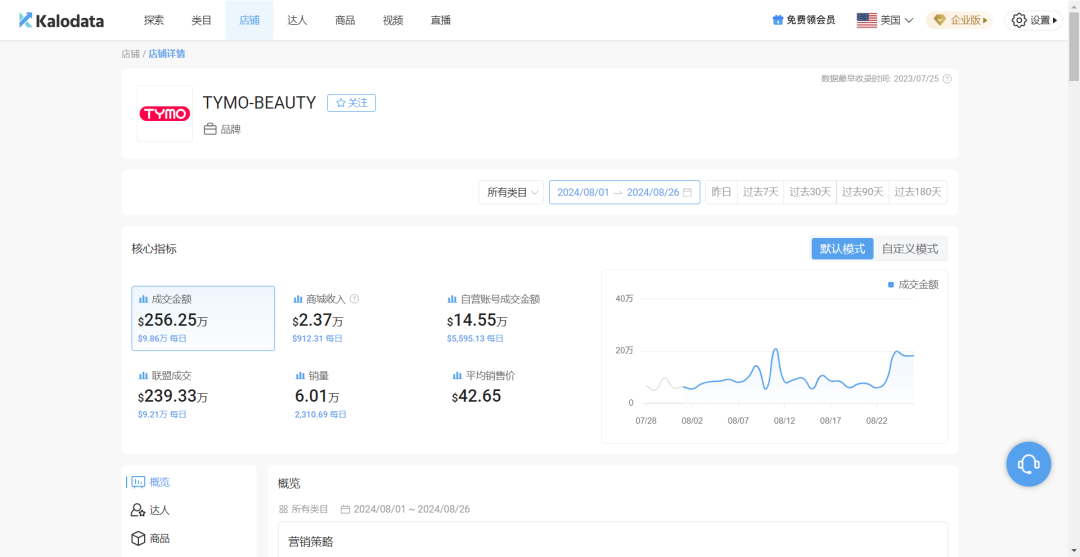This screenshot has height=557, width=1080.
Task: Switch to the 店铺 tab
Action: (x=249, y=20)
